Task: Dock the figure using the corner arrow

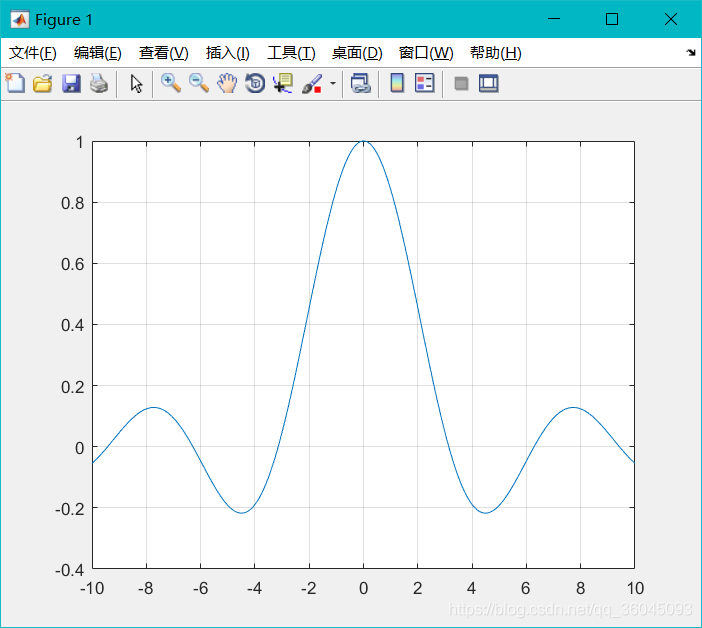Action: (x=690, y=53)
